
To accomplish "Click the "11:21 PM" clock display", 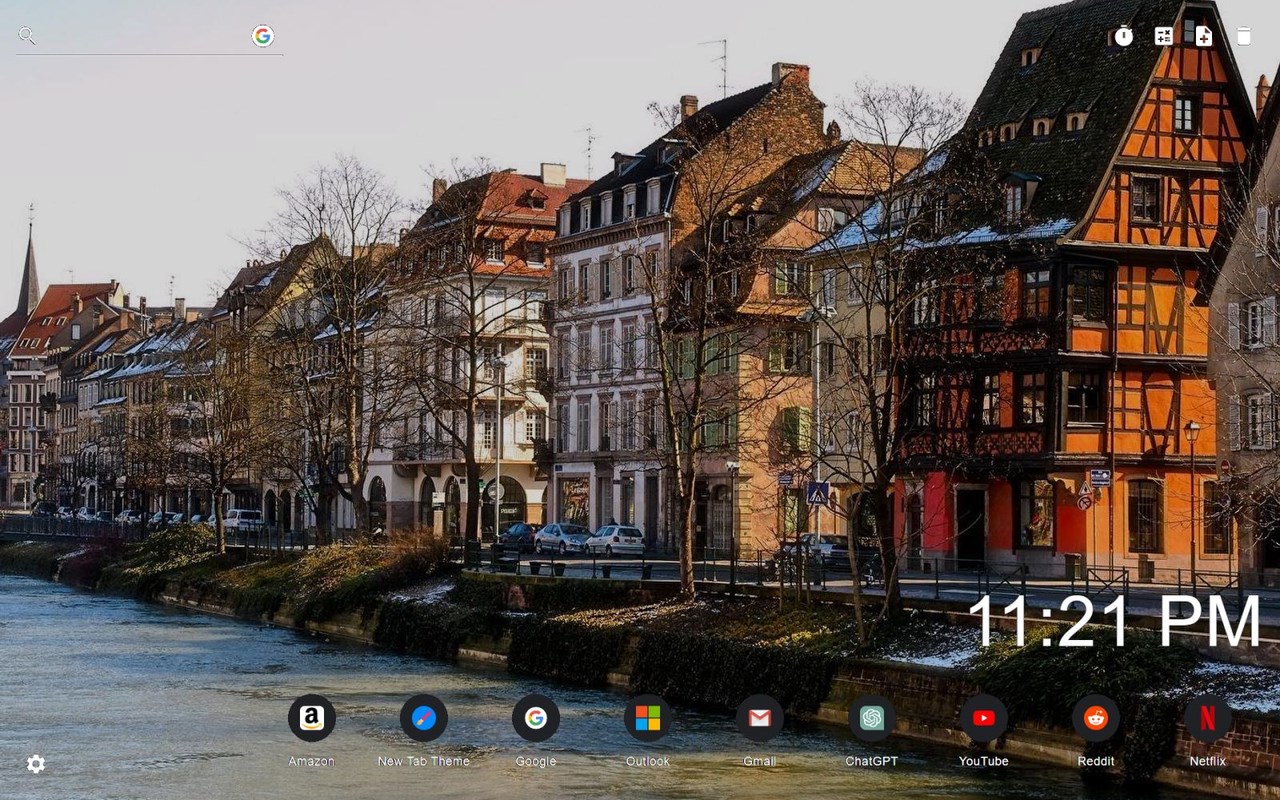I will (1114, 621).
